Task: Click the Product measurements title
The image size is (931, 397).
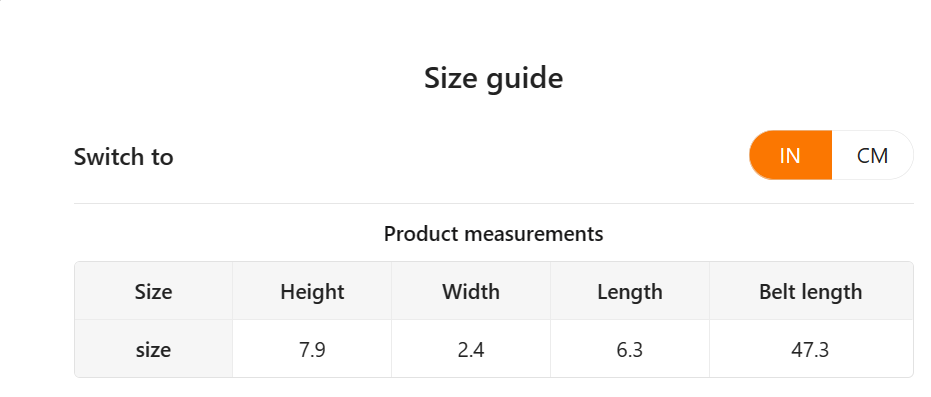Action: [493, 234]
